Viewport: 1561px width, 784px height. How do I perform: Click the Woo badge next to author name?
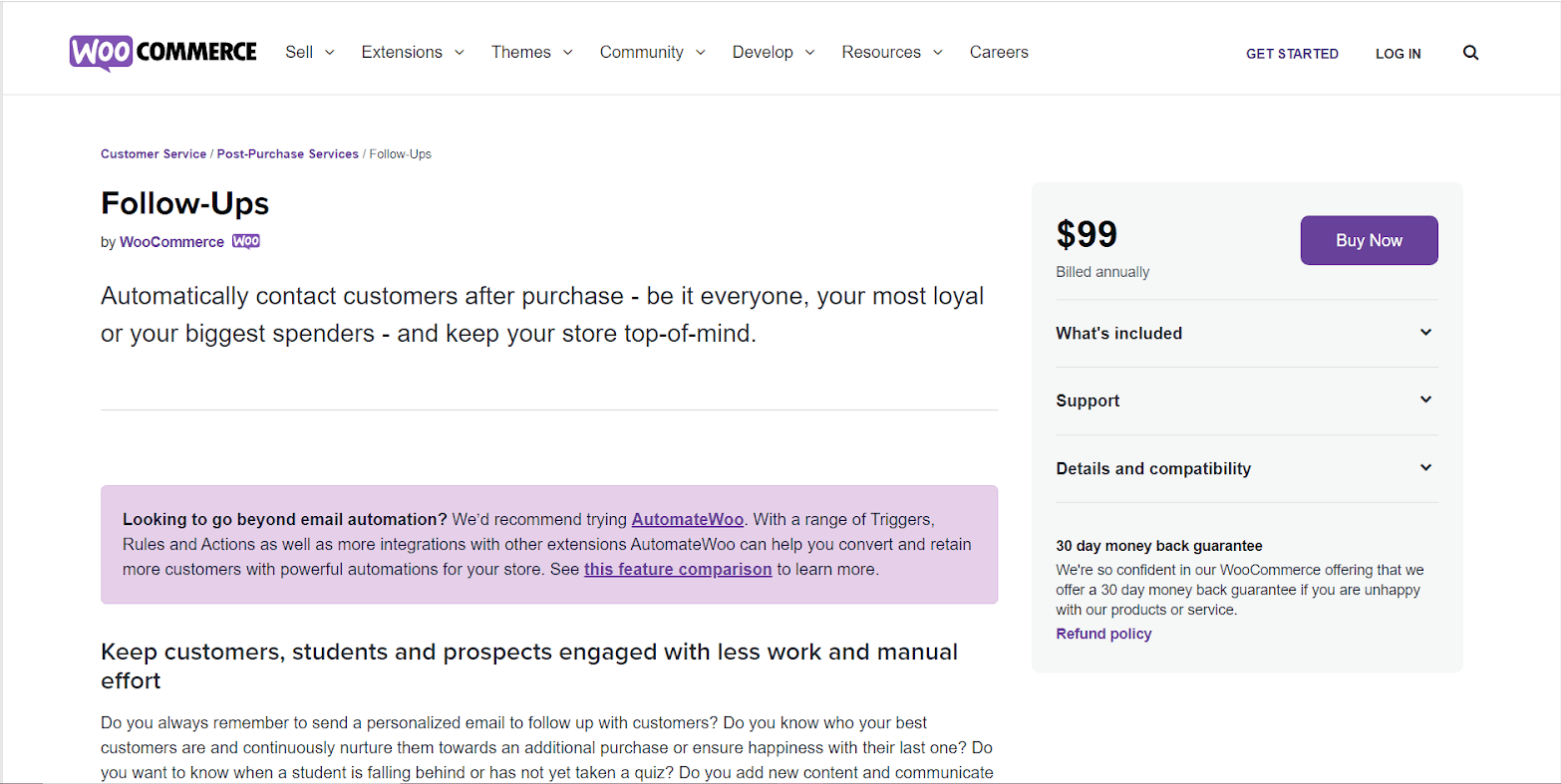[x=246, y=241]
